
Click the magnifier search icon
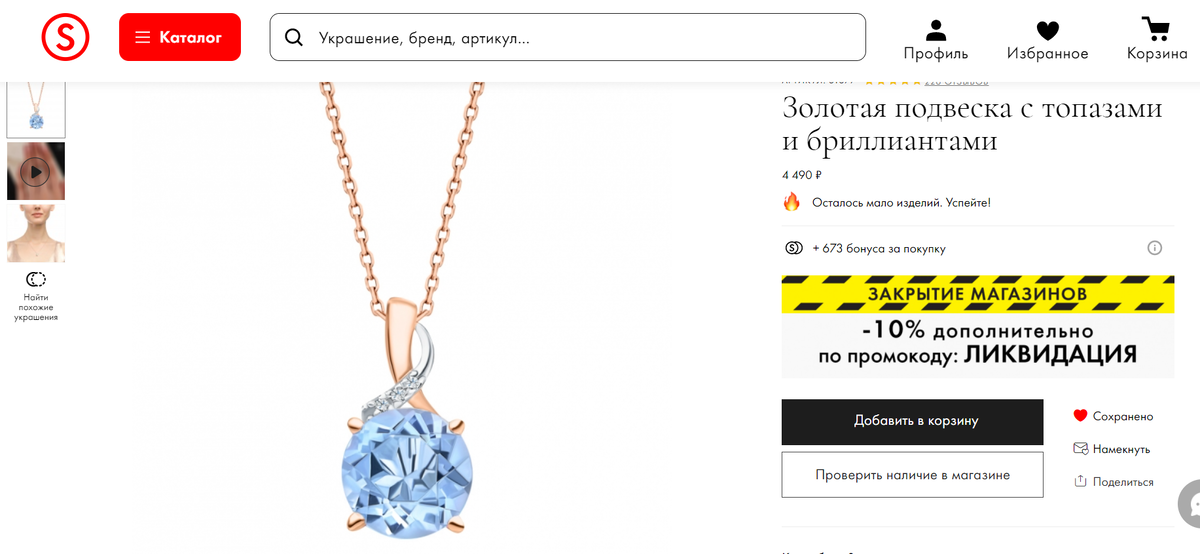click(294, 38)
